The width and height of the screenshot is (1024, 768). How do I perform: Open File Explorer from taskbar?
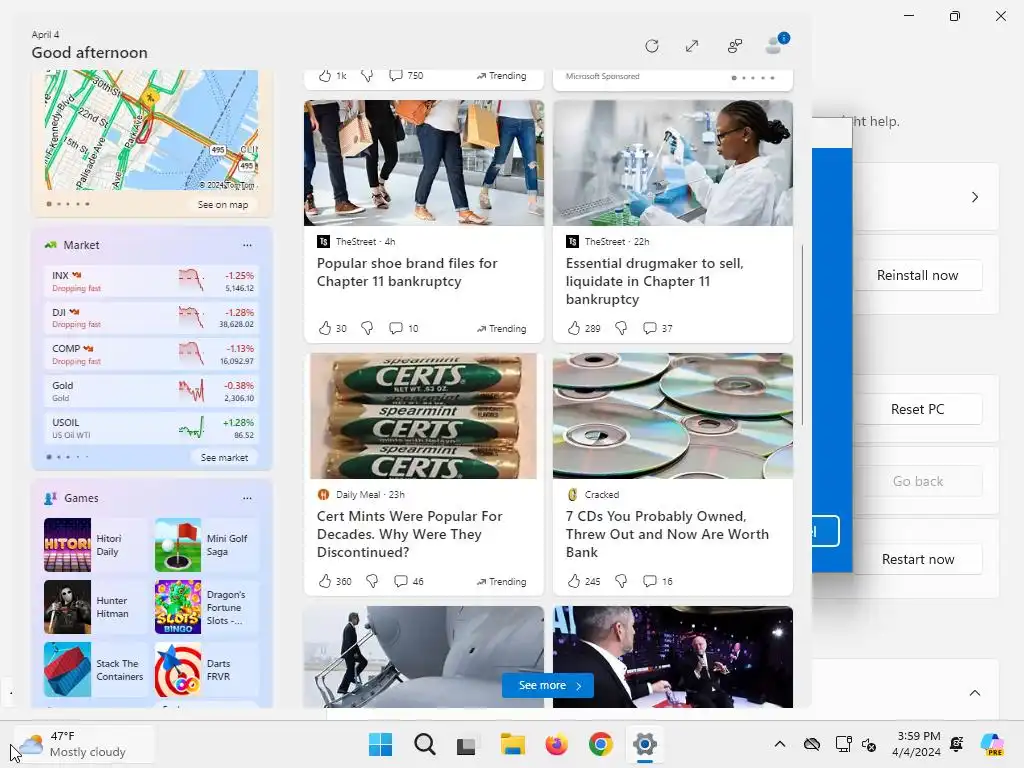coord(513,744)
